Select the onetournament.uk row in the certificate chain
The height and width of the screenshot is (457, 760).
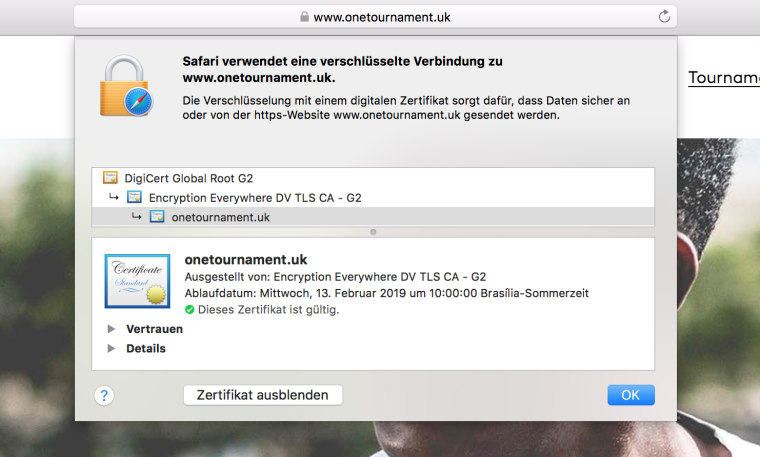tap(221, 217)
